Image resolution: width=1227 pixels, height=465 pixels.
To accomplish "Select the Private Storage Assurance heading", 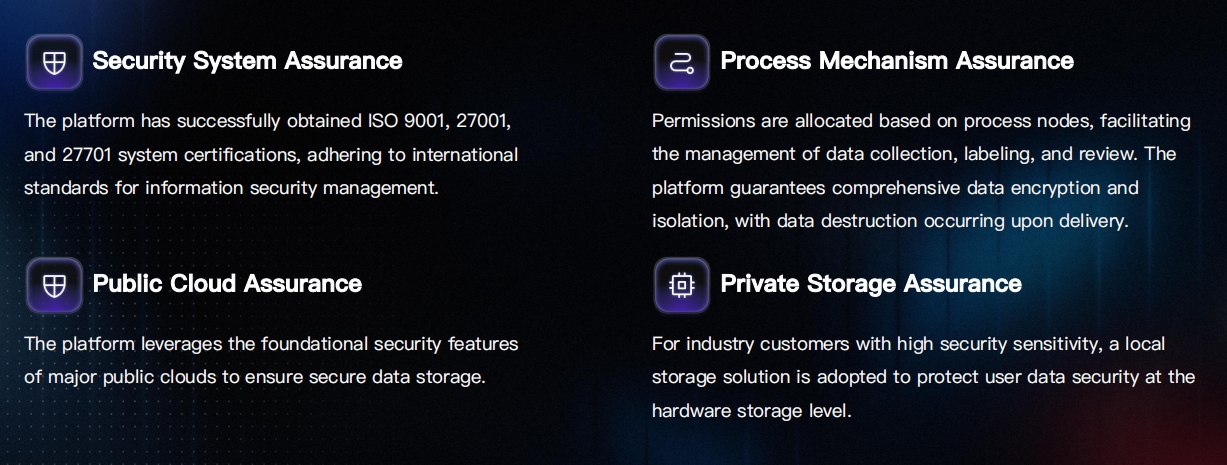I will click(x=870, y=284).
